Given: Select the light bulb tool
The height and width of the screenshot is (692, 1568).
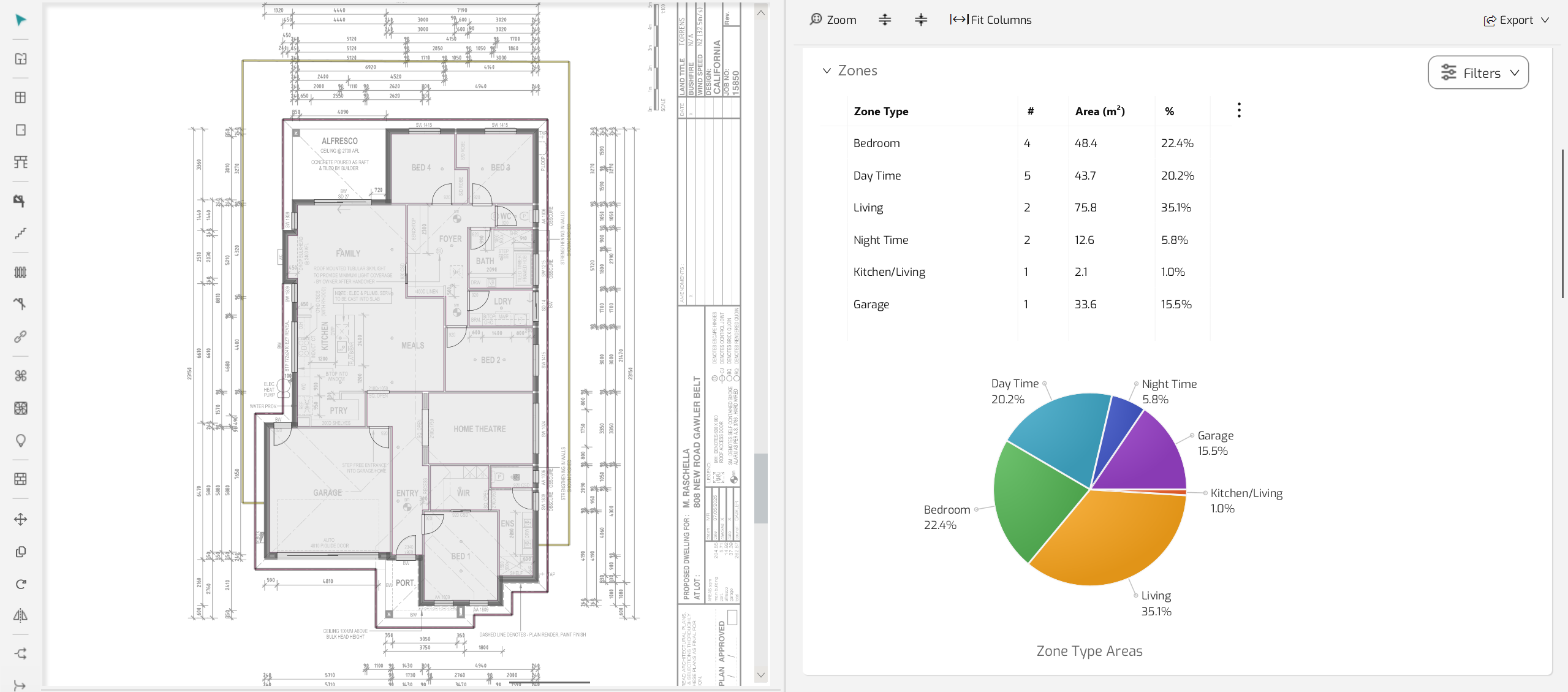Looking at the screenshot, I should pyautogui.click(x=20, y=441).
